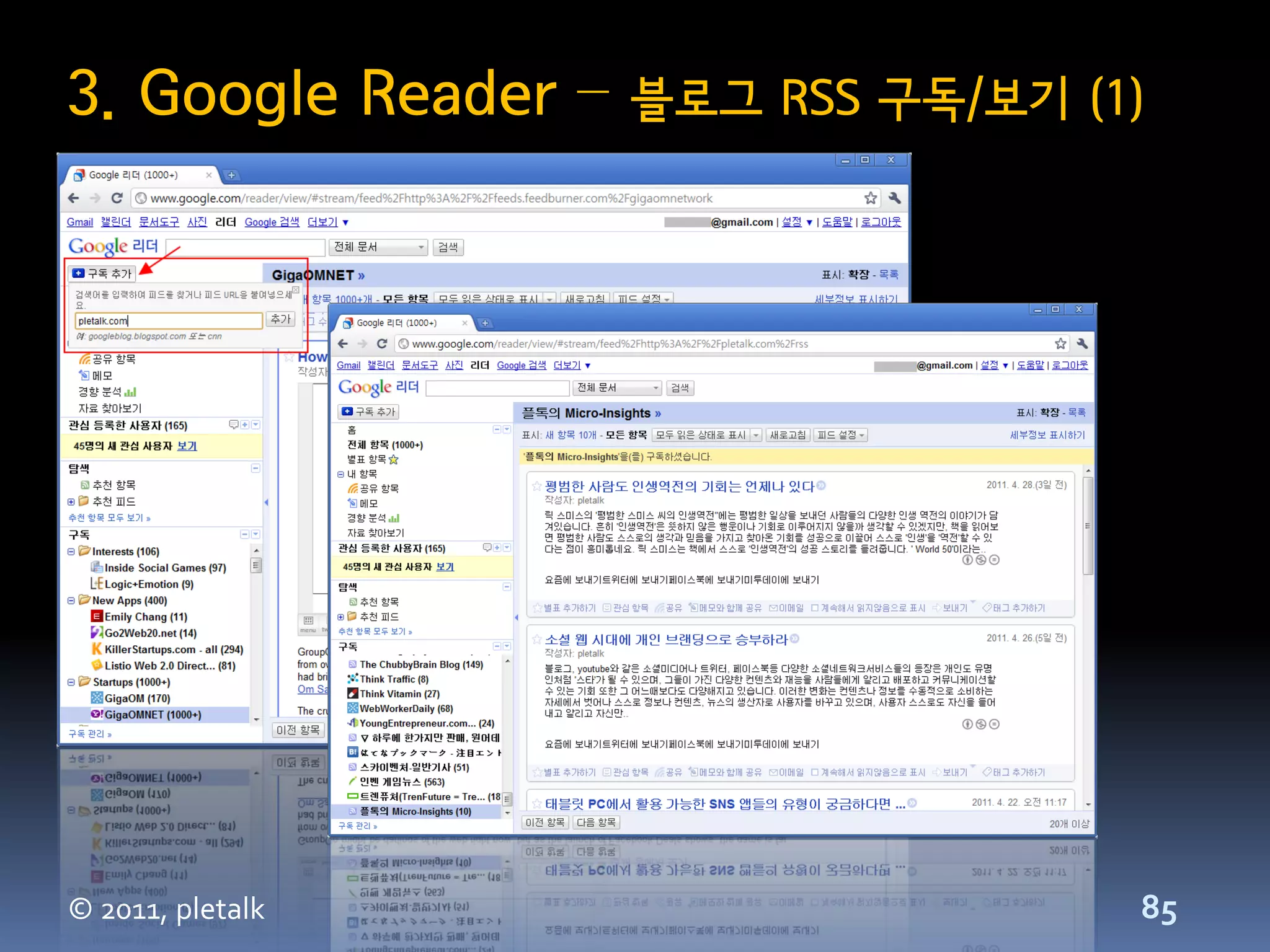Open 전체 문서 dropdown in front window

pos(617,388)
